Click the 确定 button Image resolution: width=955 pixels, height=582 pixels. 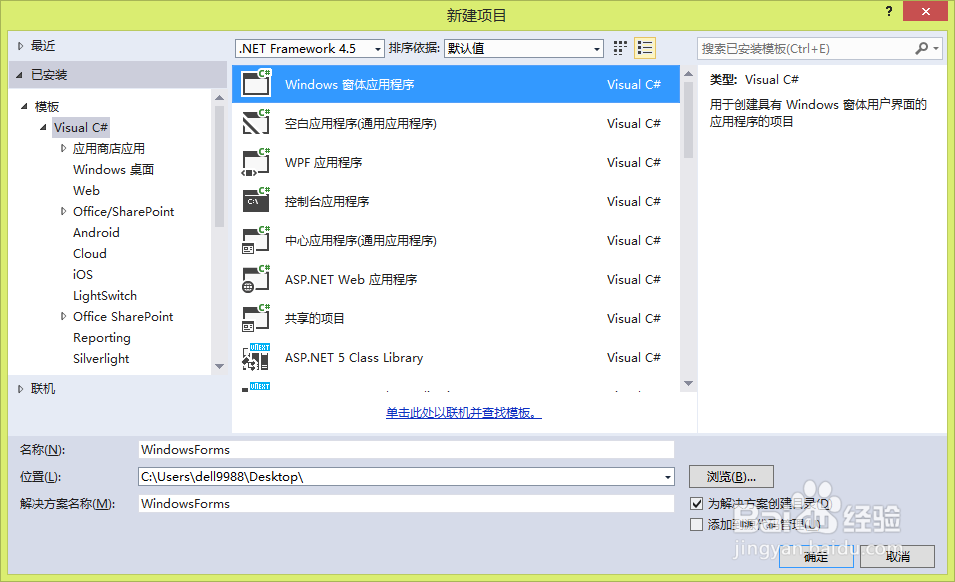816,556
